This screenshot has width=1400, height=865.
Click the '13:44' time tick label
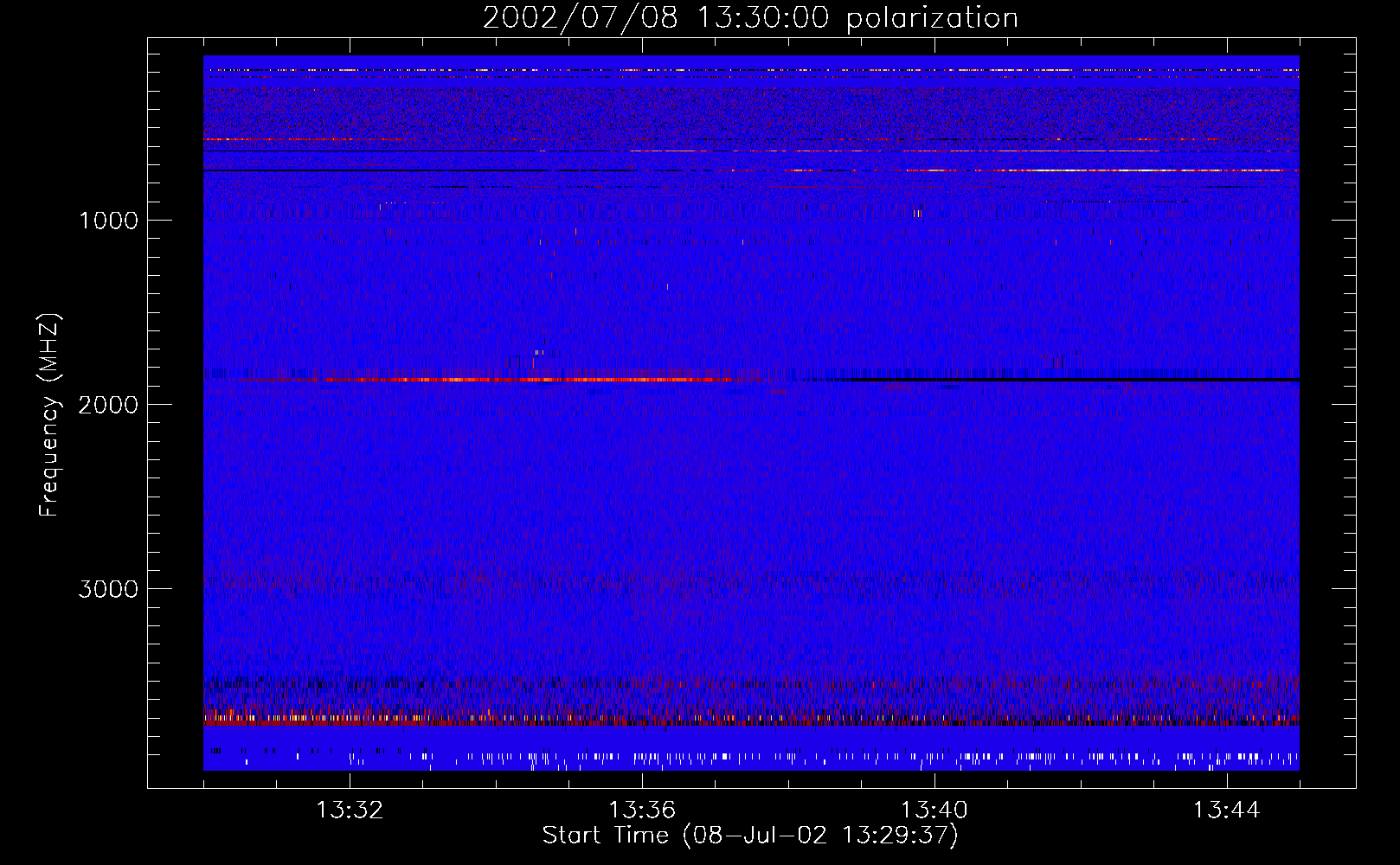tap(1226, 810)
